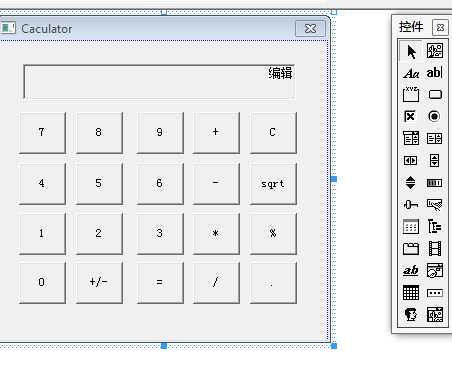The width and height of the screenshot is (452, 367).
Task: Select the sqrt button
Action: (273, 183)
